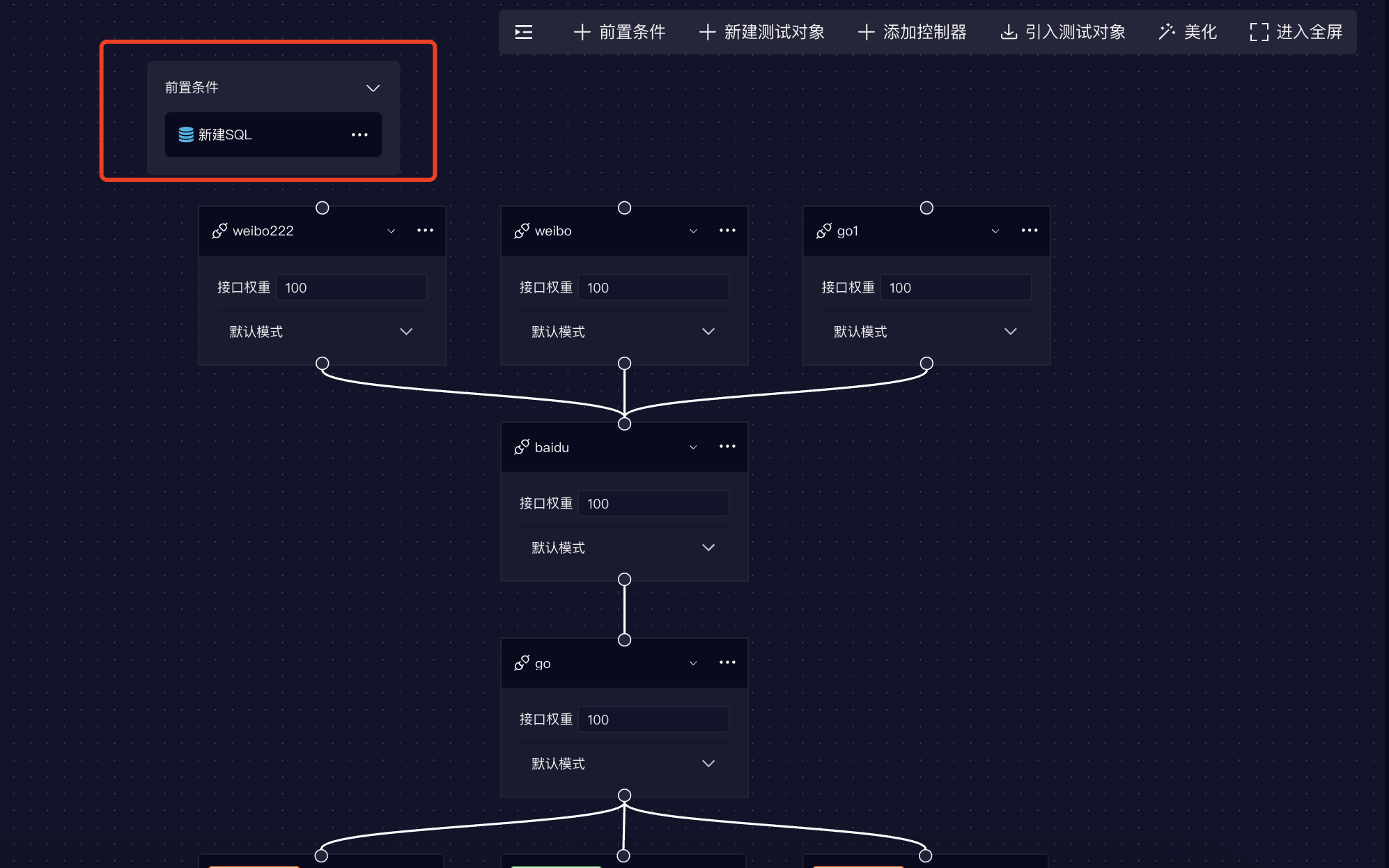Open more options menu on go node
The width and height of the screenshot is (1389, 868).
(x=727, y=662)
